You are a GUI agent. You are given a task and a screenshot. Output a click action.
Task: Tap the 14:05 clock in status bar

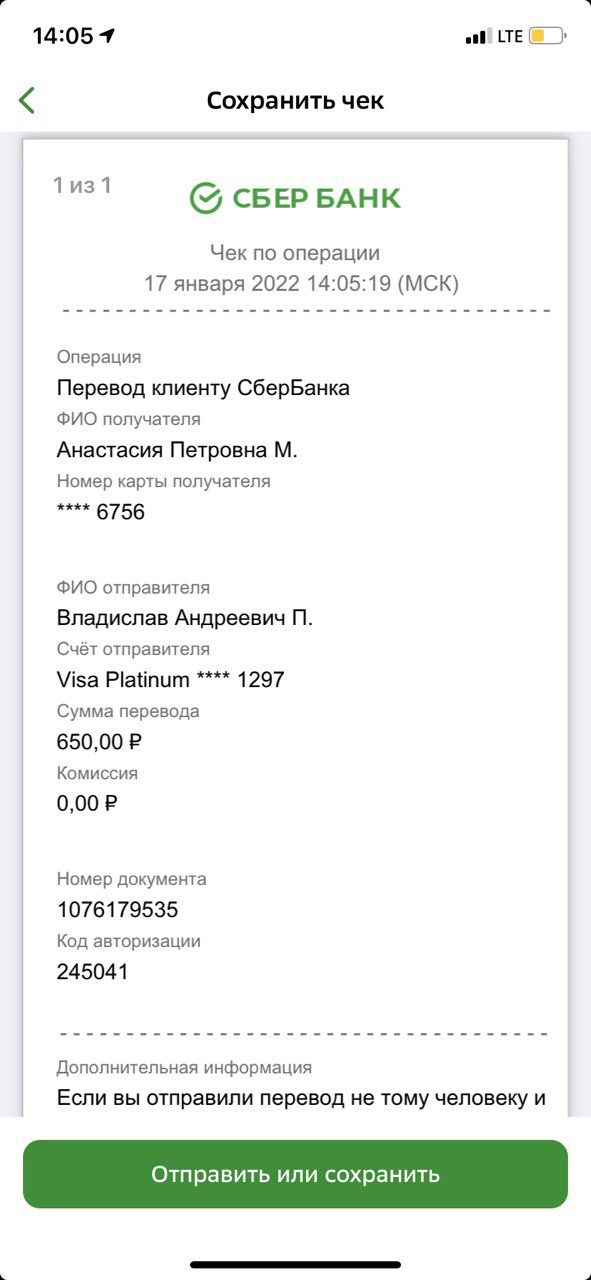(x=62, y=36)
